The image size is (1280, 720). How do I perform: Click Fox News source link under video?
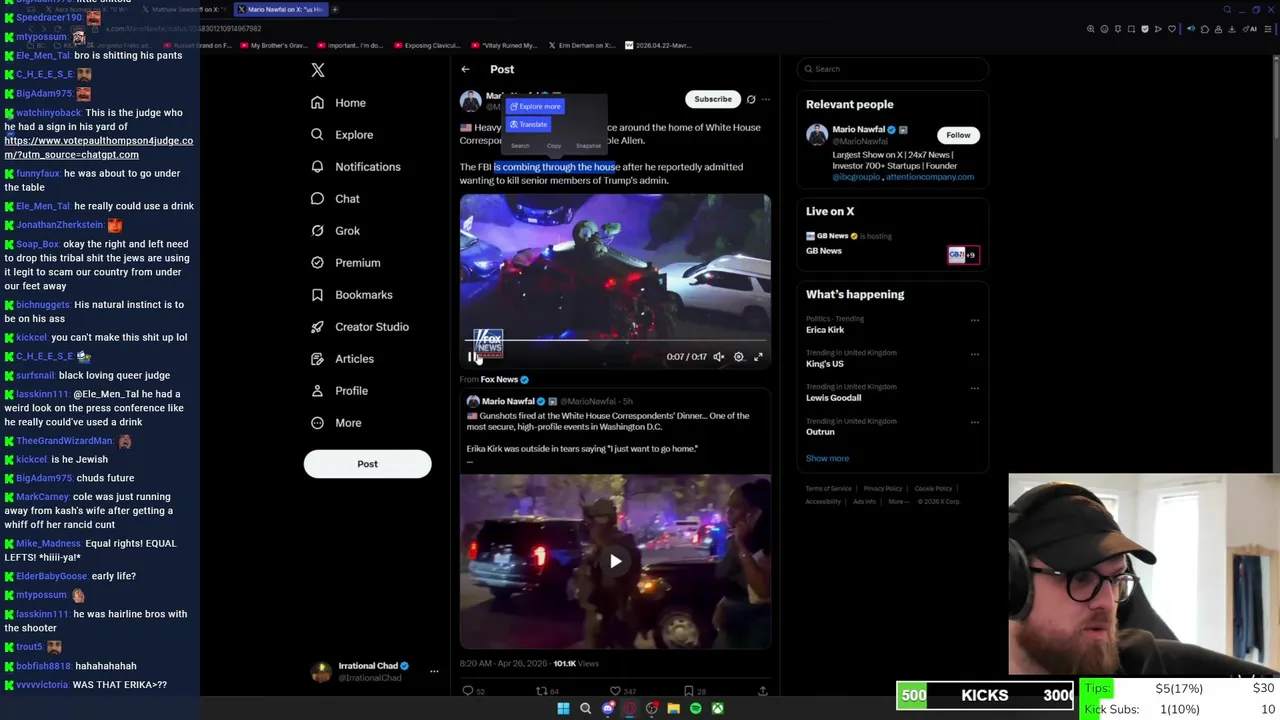499,380
